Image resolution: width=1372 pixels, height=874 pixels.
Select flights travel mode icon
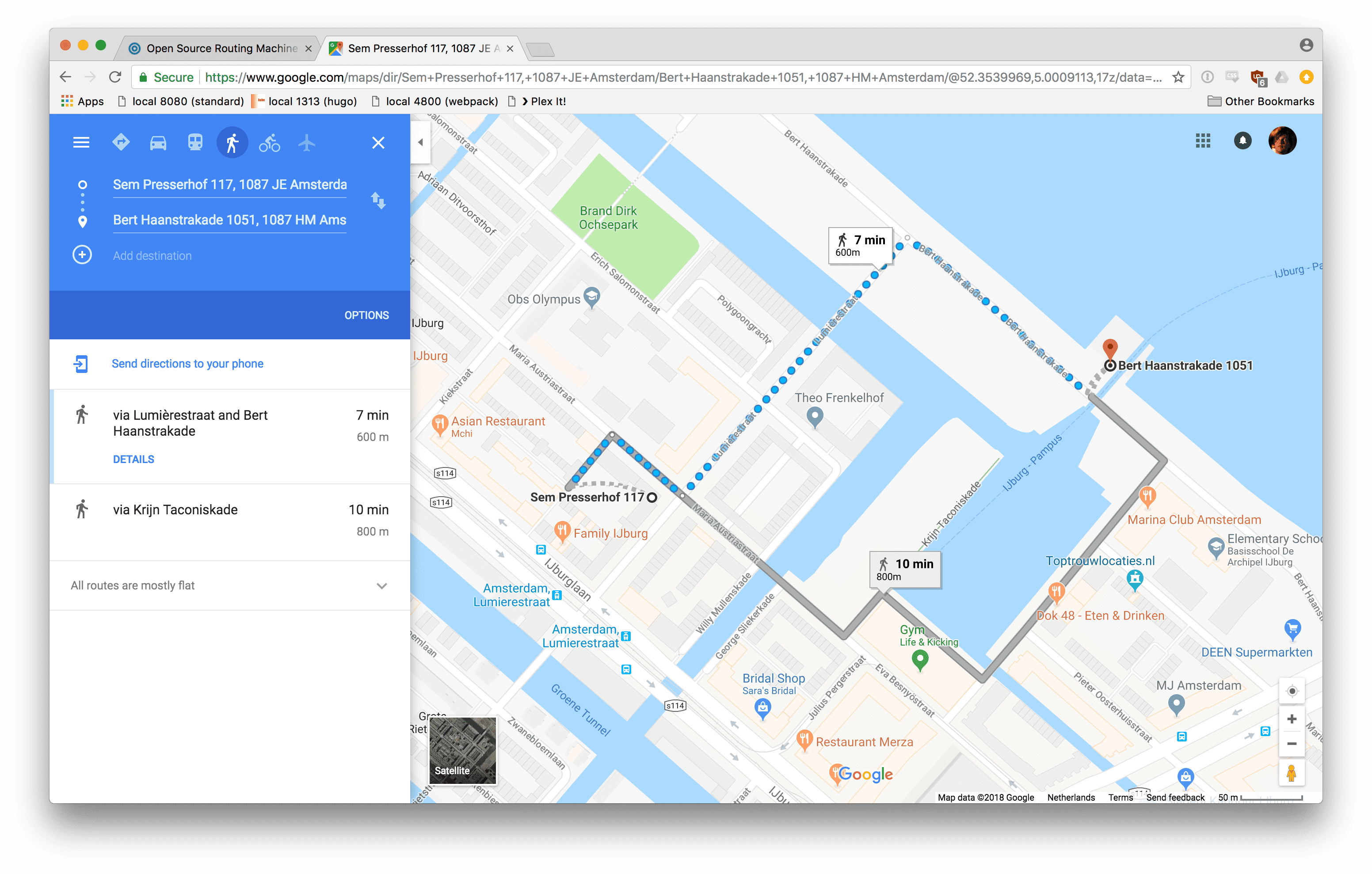point(307,142)
